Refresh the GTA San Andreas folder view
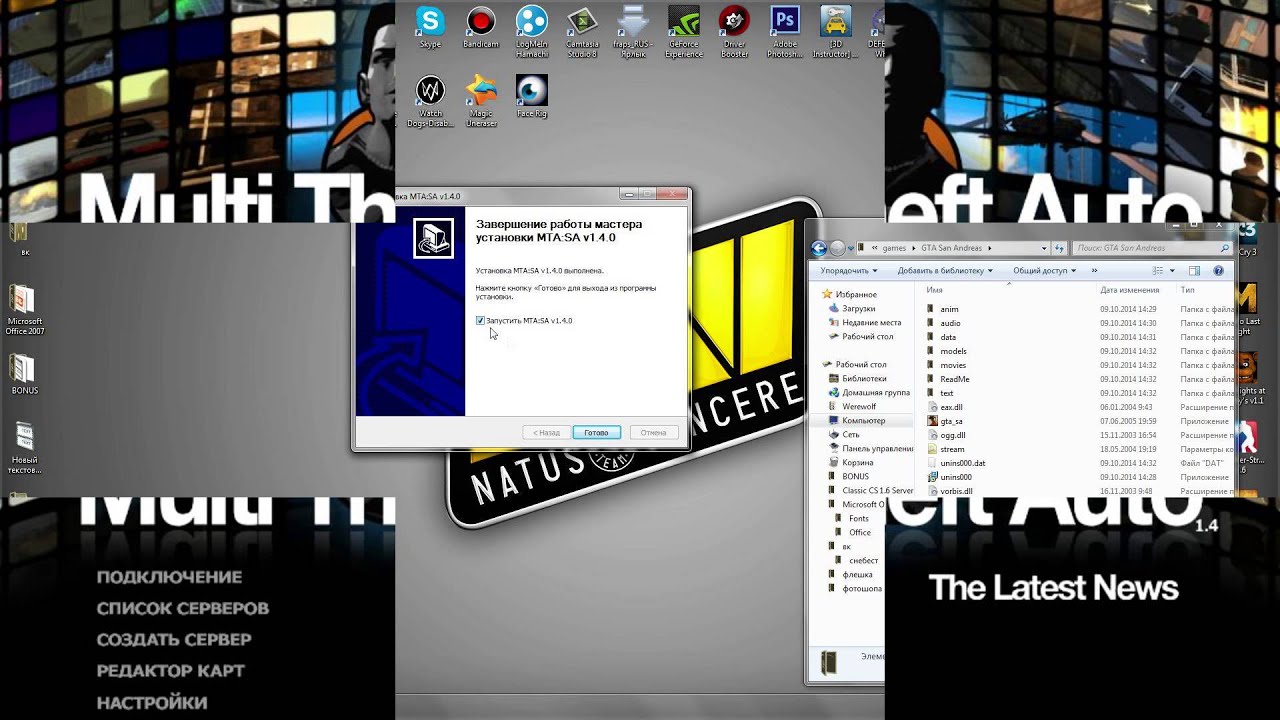This screenshot has height=720, width=1280. 1060,248
